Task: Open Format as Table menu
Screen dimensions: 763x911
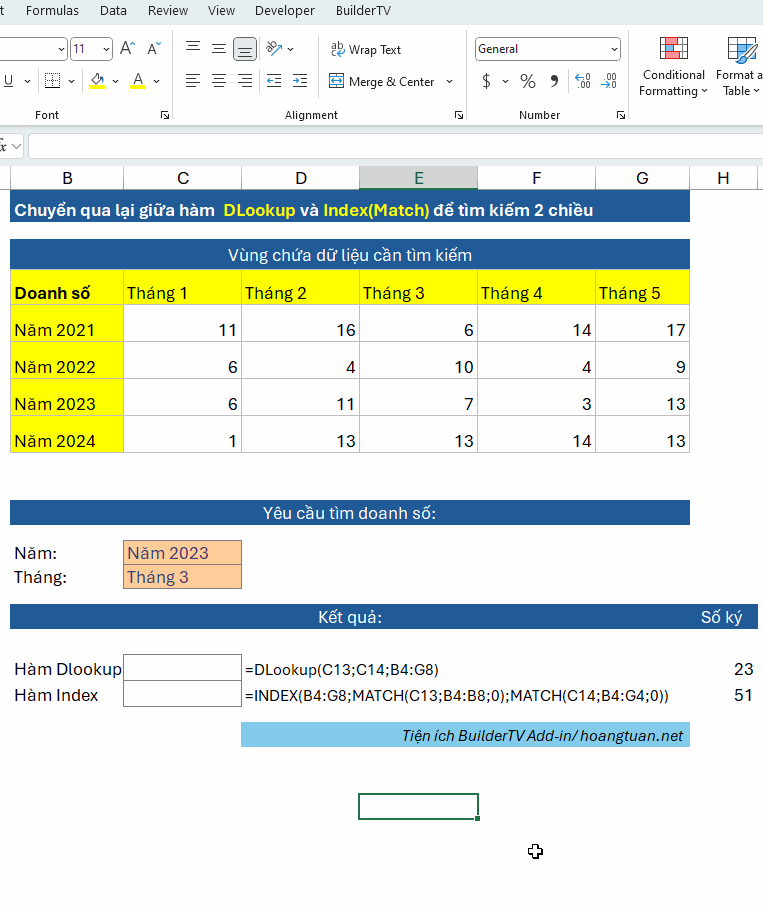Action: pyautogui.click(x=740, y=66)
